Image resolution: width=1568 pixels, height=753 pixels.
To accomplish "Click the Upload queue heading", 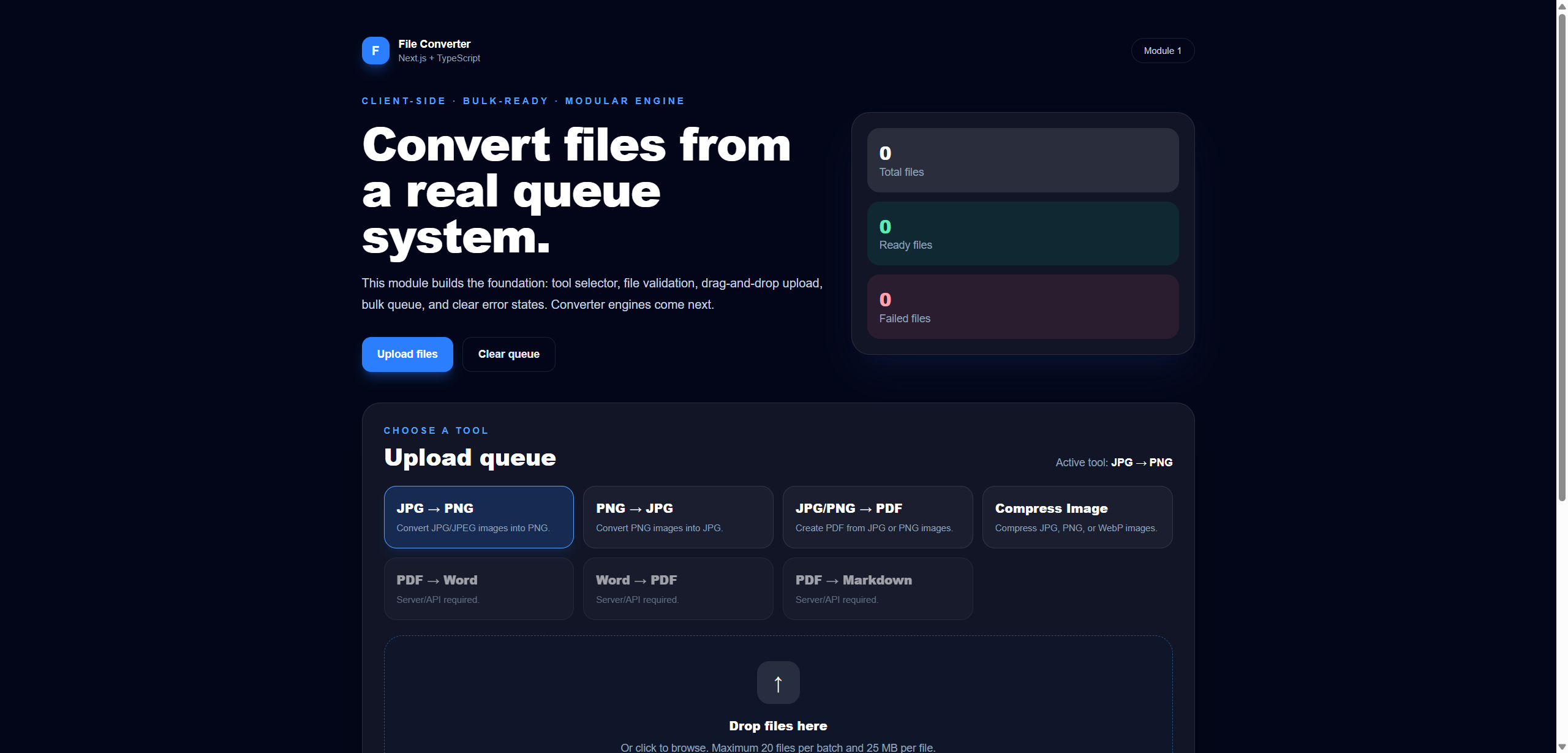I will click(470, 458).
